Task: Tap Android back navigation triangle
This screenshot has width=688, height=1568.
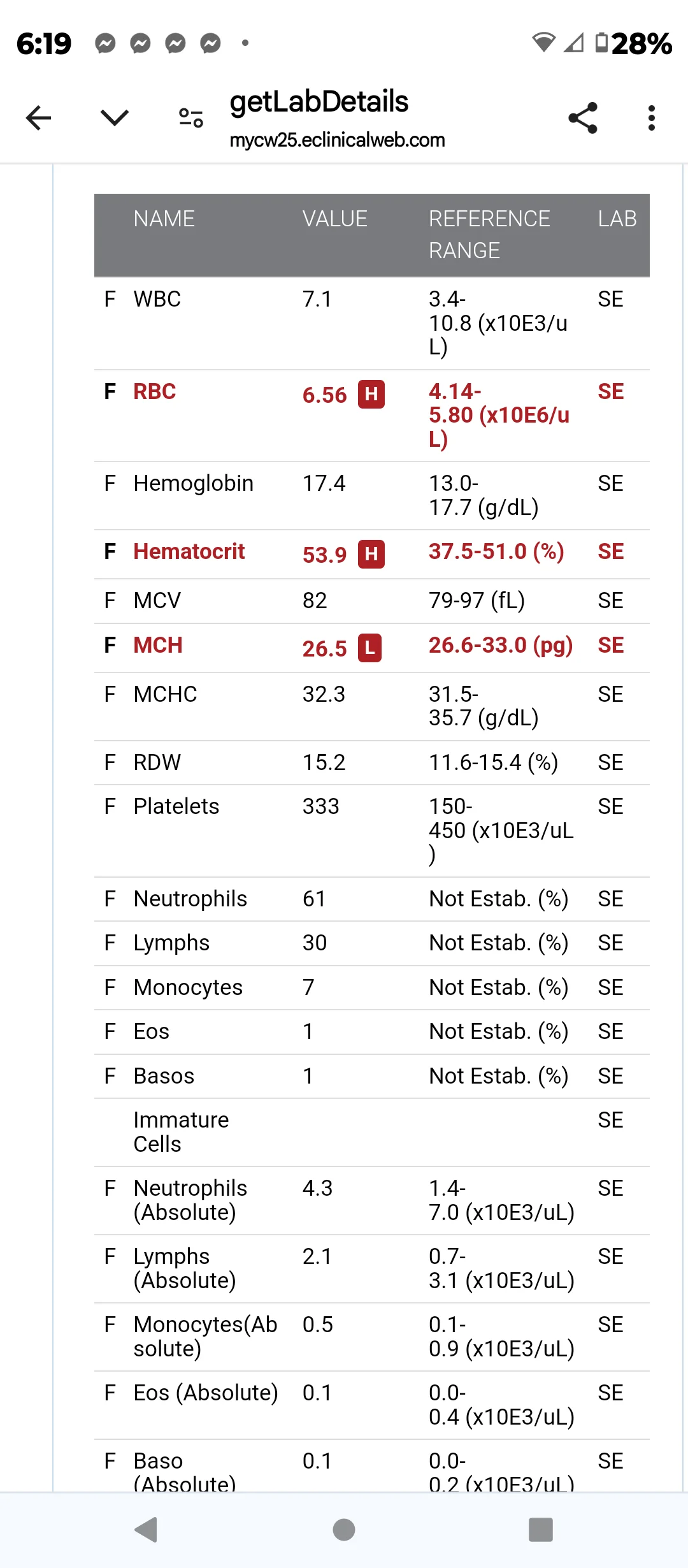Action: coord(147,1530)
